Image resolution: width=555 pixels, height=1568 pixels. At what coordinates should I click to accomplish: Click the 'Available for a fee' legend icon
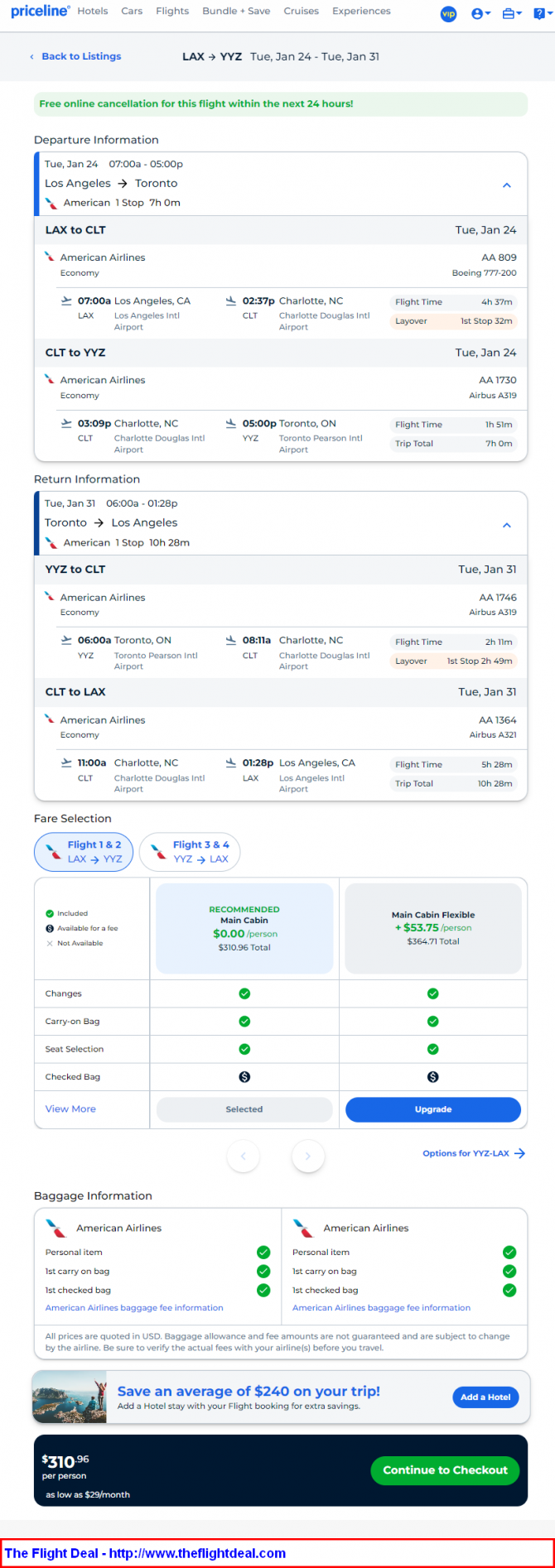click(50, 928)
